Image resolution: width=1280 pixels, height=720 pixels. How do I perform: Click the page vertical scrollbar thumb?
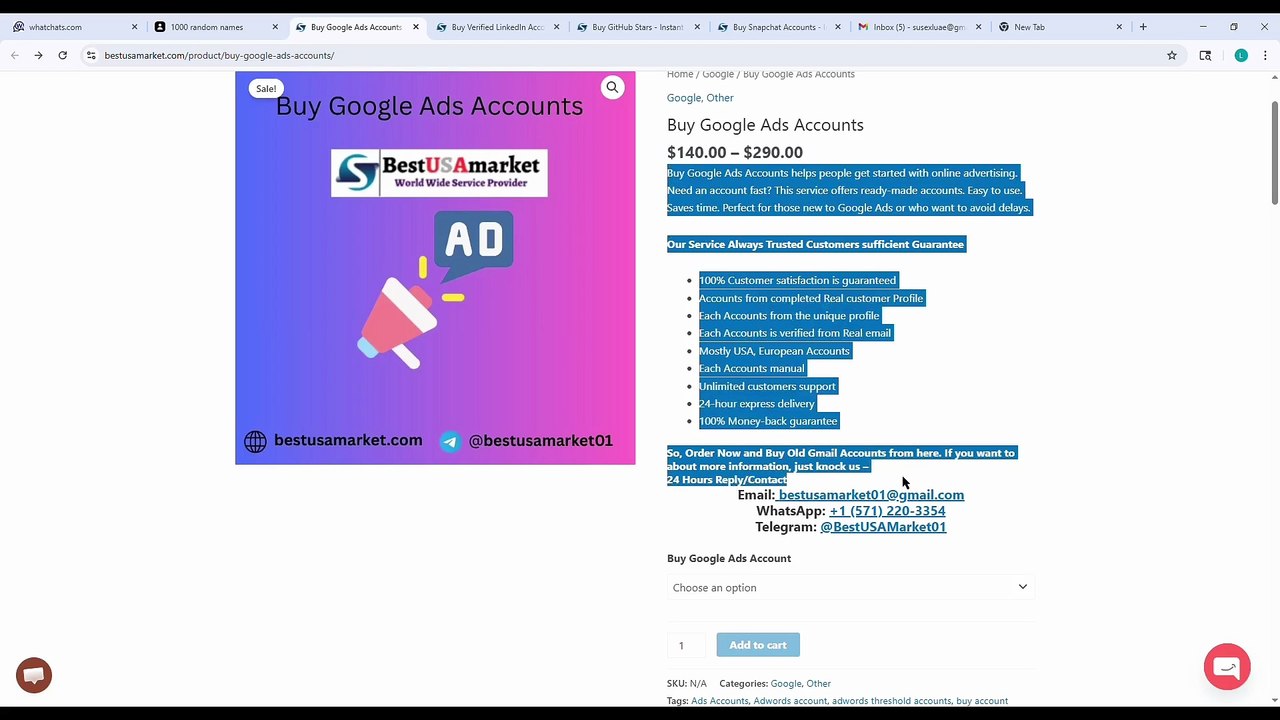(1274, 152)
